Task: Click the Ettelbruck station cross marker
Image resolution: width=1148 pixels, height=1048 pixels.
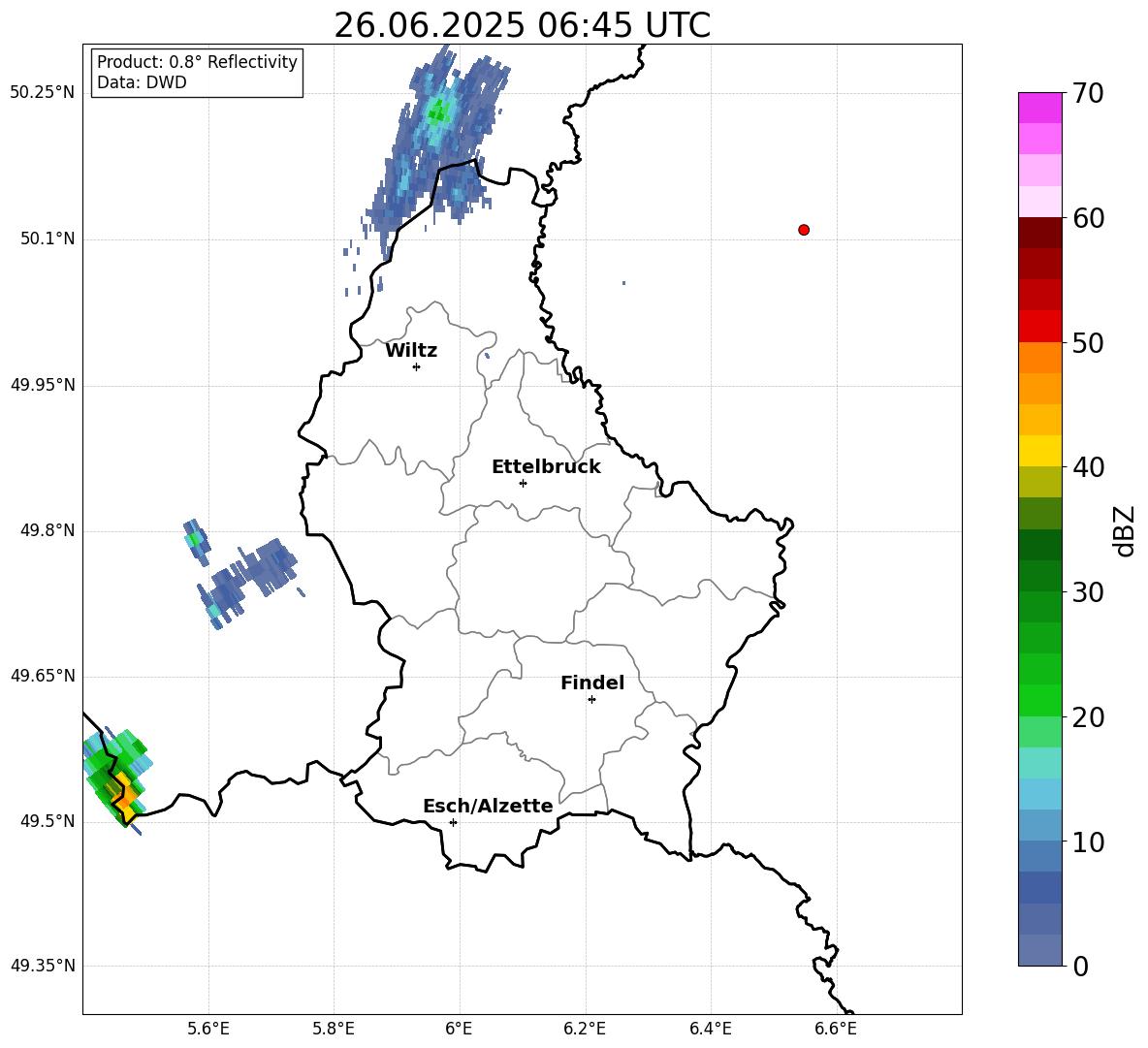Action: 523,483
